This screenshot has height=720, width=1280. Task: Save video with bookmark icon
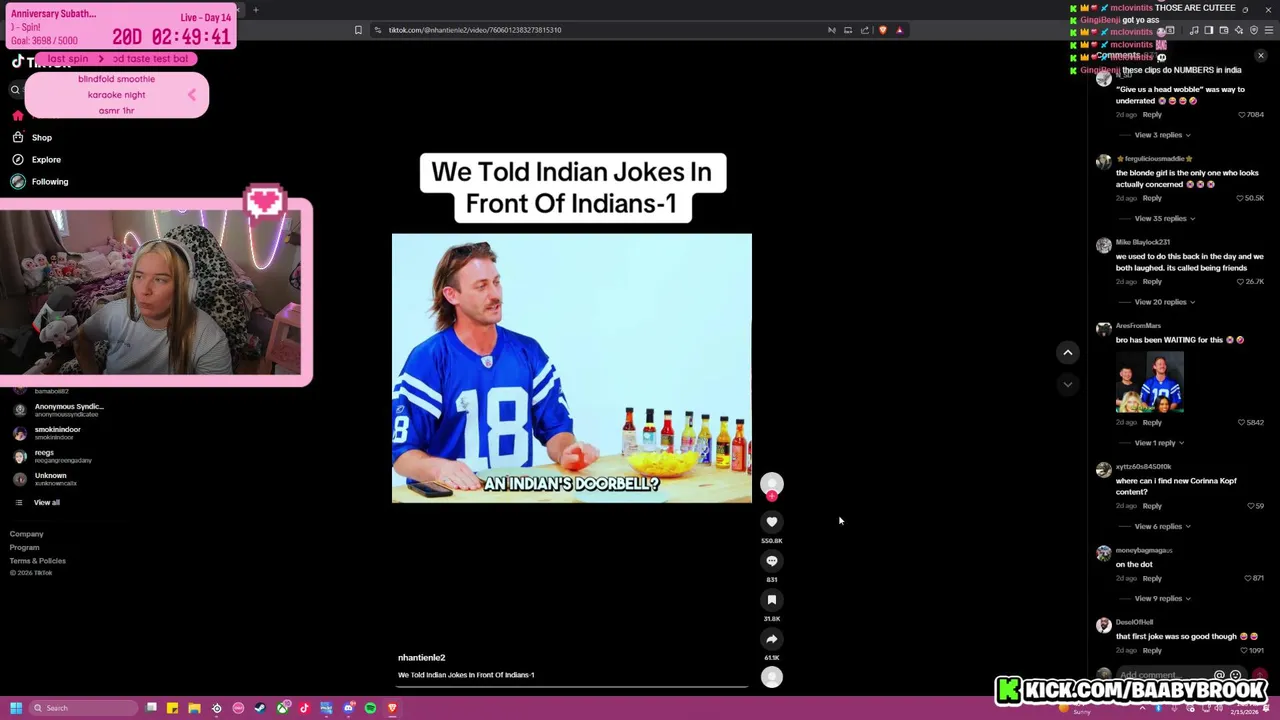point(771,599)
